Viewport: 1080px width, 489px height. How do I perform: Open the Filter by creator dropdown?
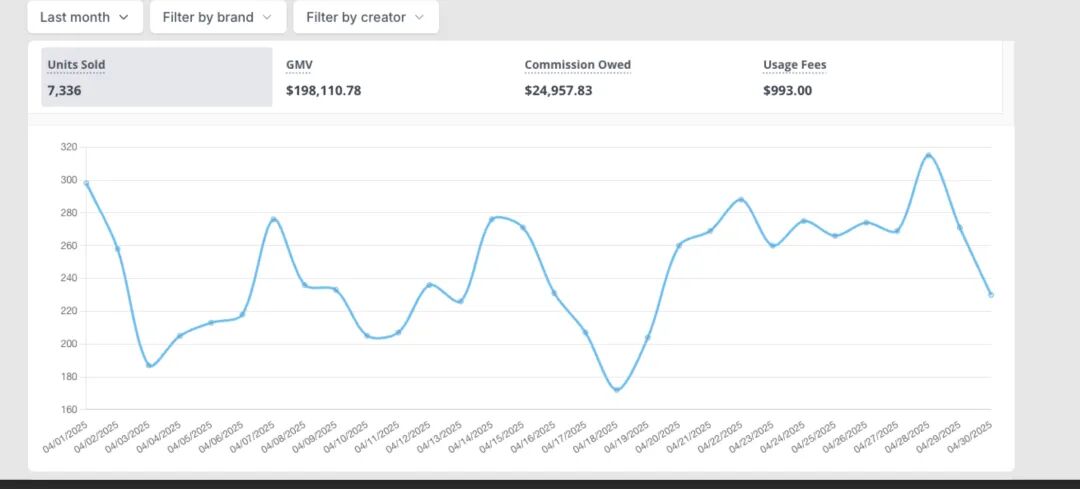pyautogui.click(x=366, y=17)
